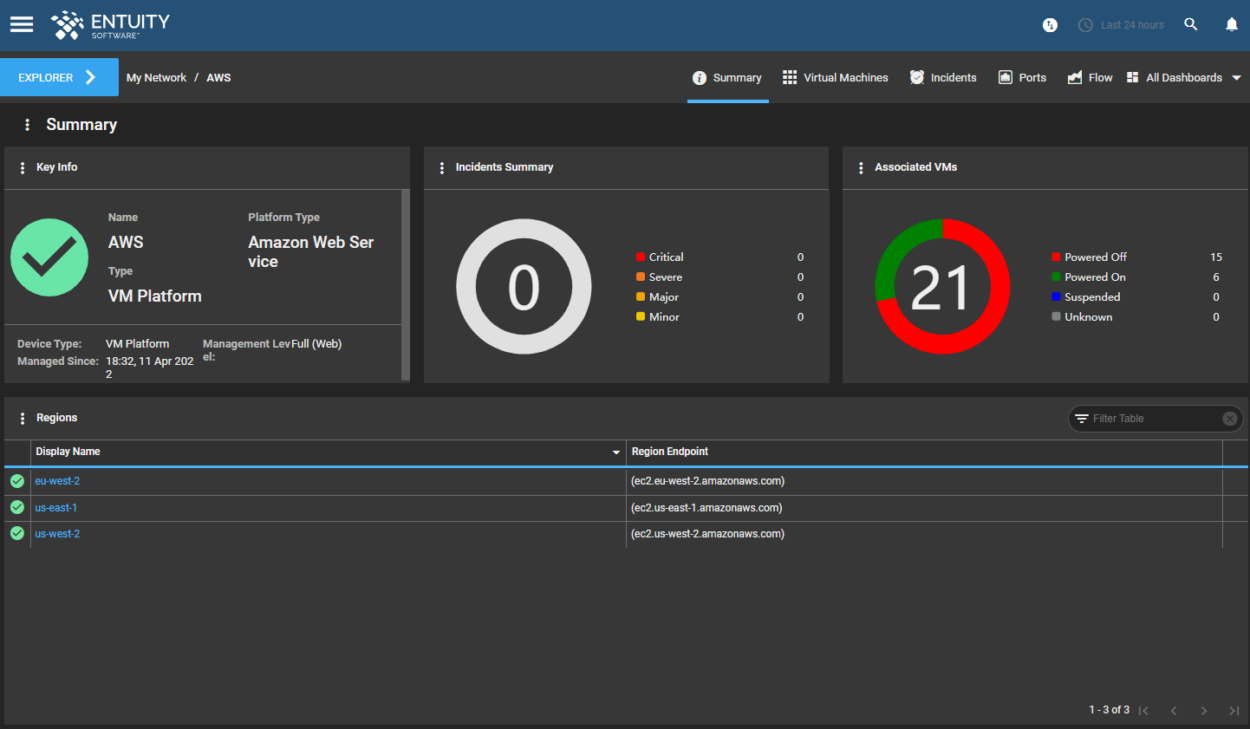Image resolution: width=1250 pixels, height=729 pixels.
Task: Go to the next page of Regions table
Action: 1204,711
